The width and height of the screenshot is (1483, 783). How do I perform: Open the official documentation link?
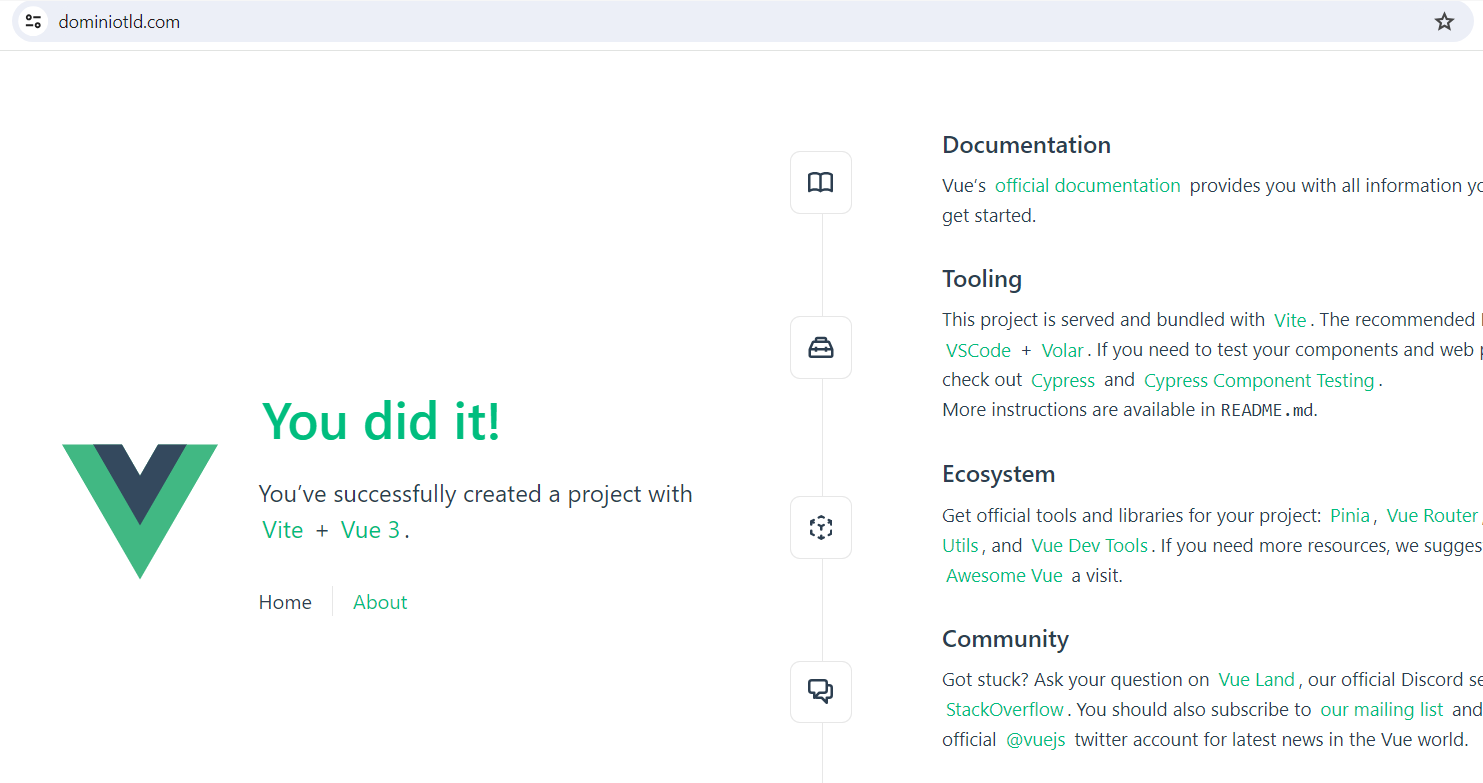click(1088, 185)
